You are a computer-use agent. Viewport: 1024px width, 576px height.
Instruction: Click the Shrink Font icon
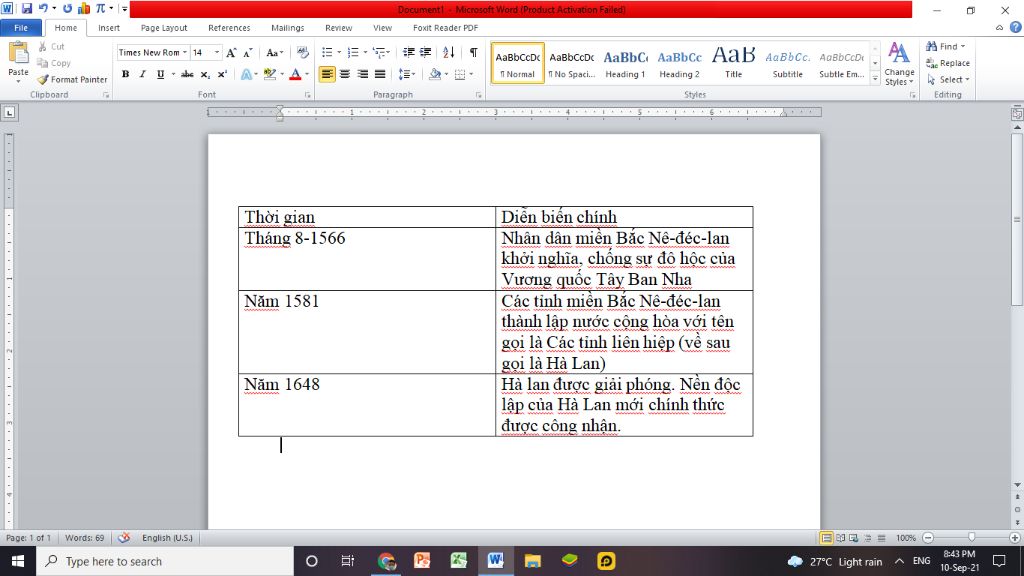(x=248, y=52)
